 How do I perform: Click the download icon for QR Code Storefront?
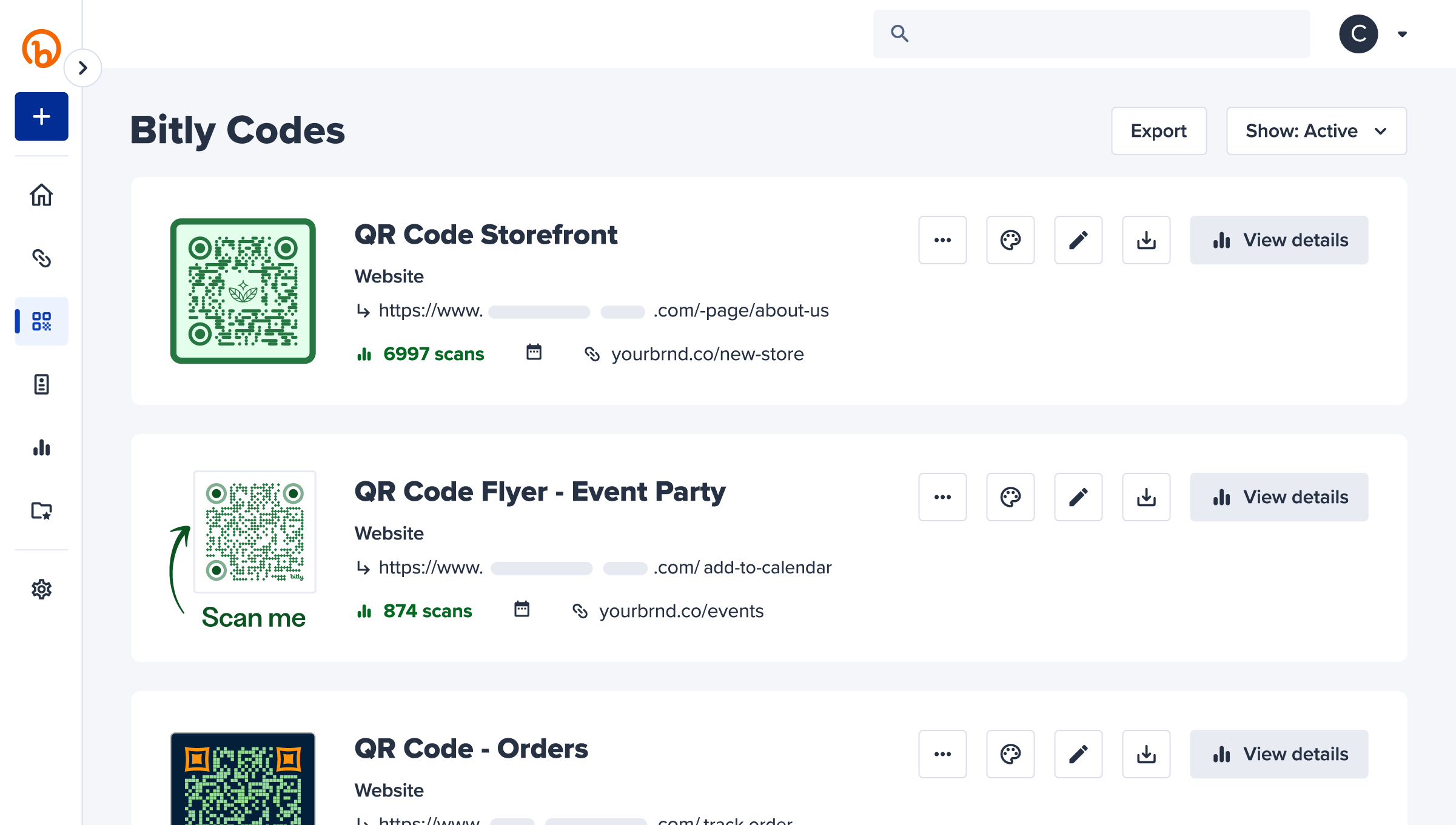click(x=1146, y=240)
